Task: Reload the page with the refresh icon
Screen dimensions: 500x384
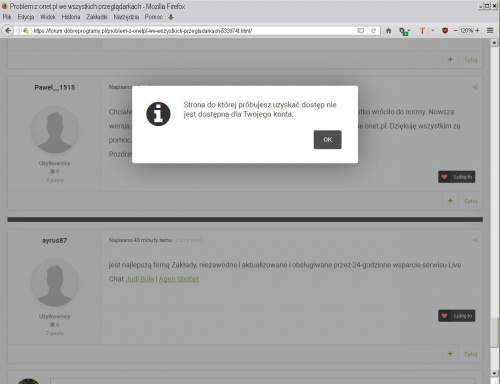Action: [373, 31]
